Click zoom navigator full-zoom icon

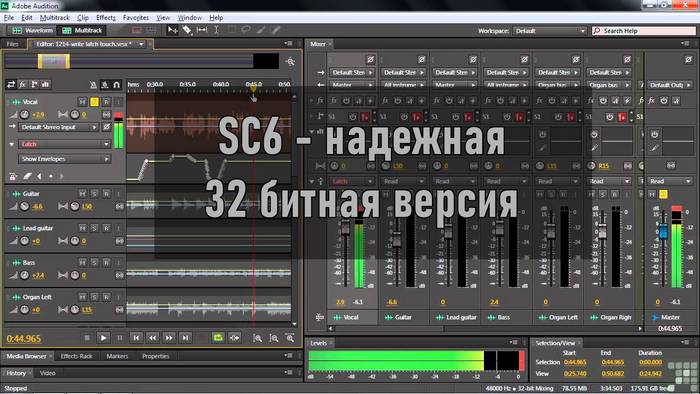click(291, 62)
